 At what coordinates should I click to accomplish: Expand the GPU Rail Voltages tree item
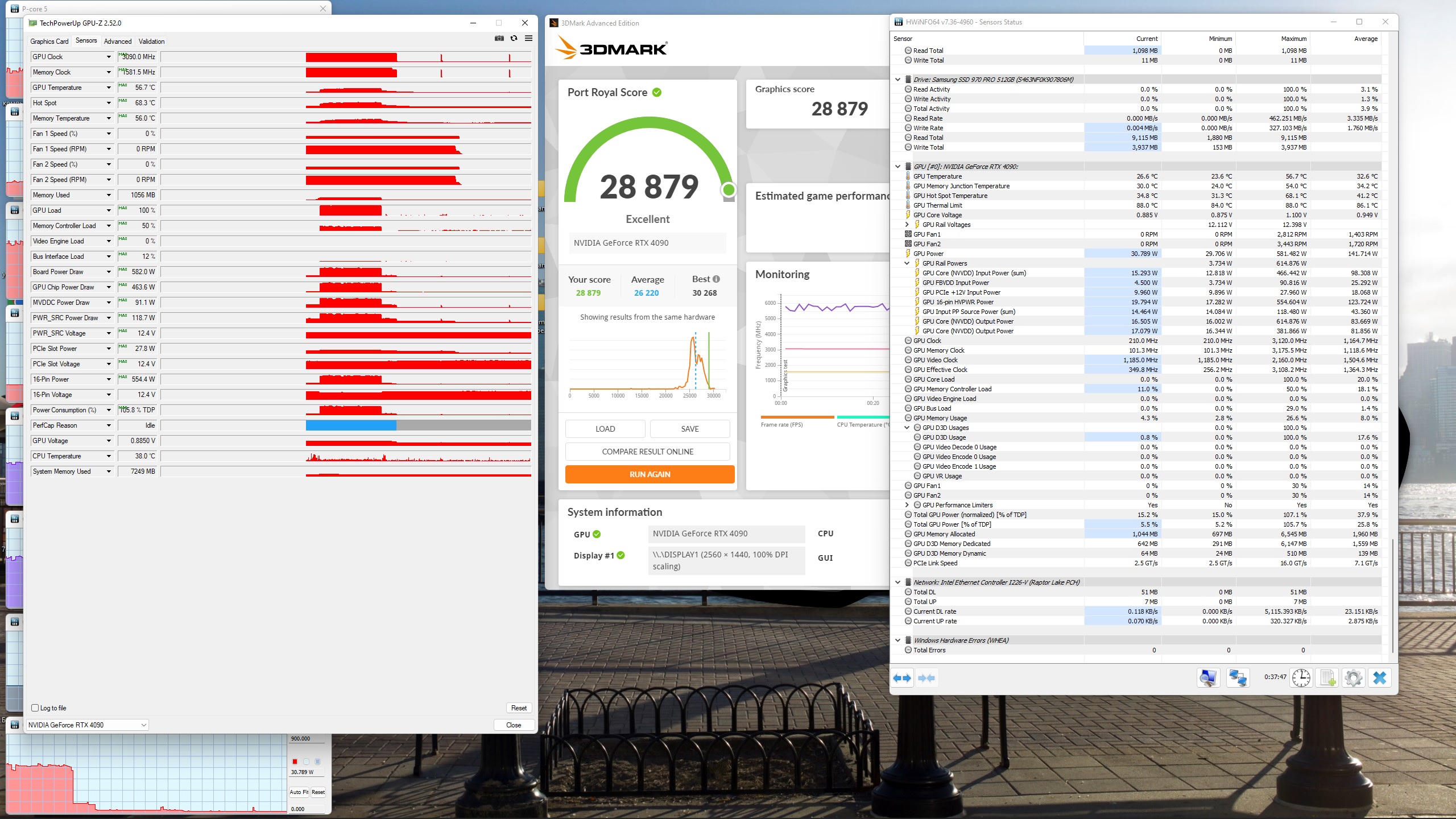click(907, 225)
